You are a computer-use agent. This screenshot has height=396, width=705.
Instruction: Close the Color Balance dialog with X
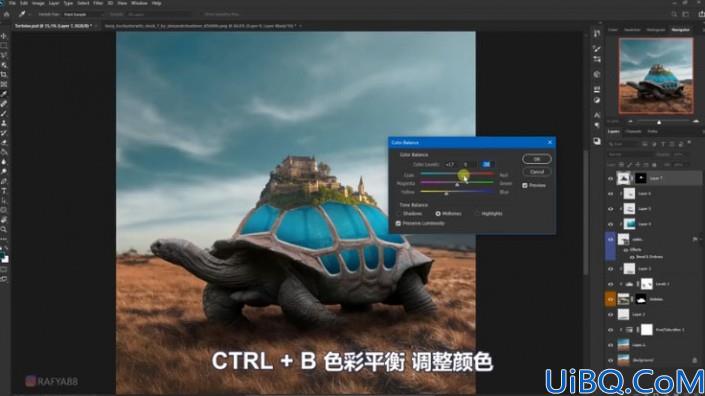coord(550,142)
